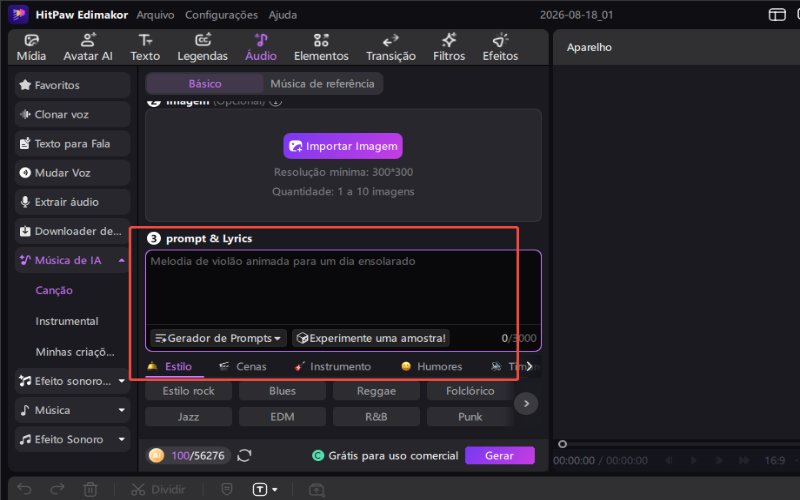
Task: Click the refresh credits icon
Action: coord(244,455)
